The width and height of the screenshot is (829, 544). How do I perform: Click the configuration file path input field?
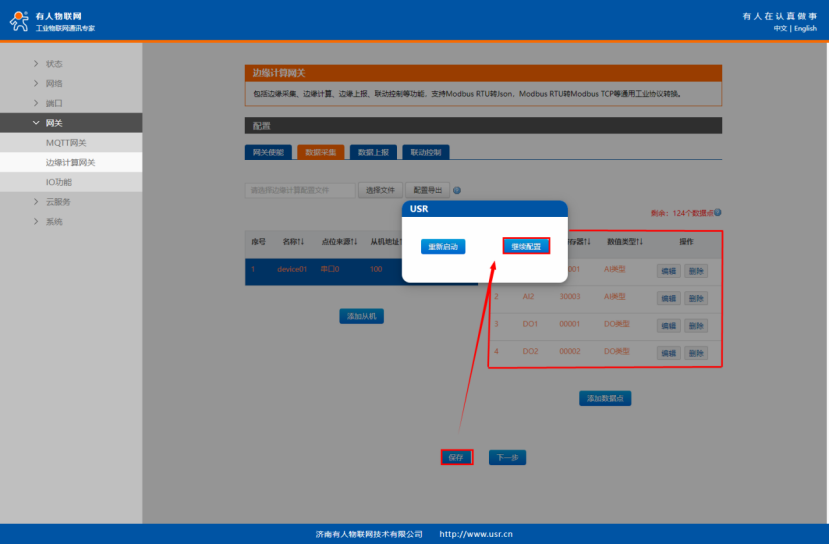coord(300,190)
